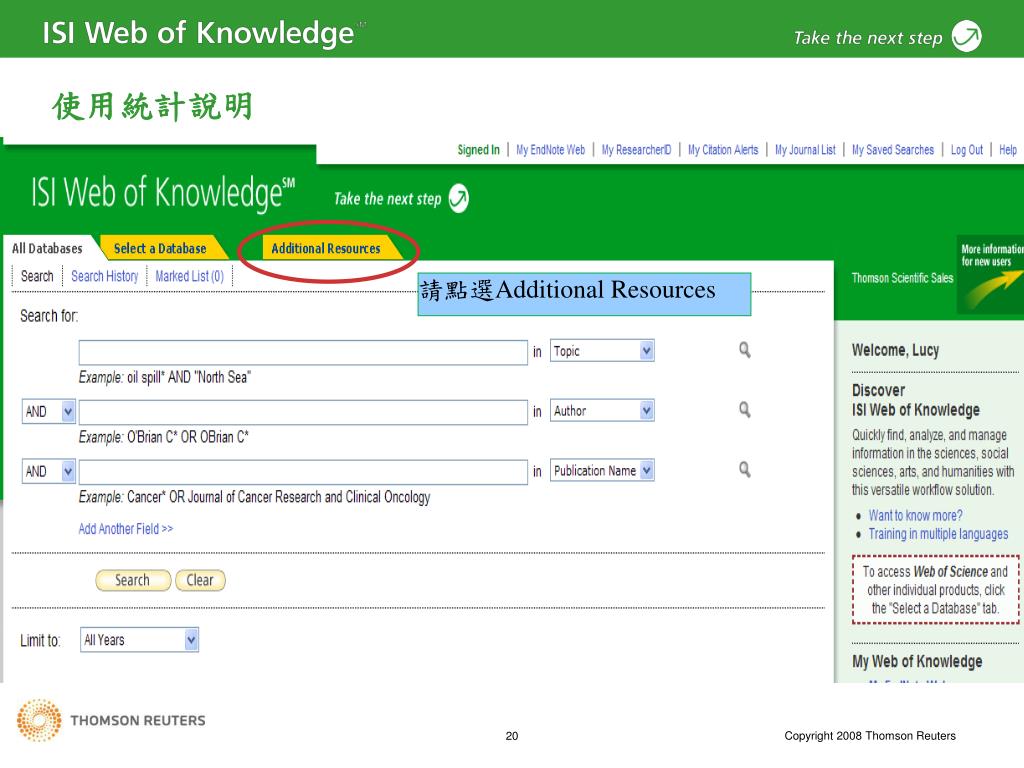Select the Search sub-tab

(x=37, y=276)
